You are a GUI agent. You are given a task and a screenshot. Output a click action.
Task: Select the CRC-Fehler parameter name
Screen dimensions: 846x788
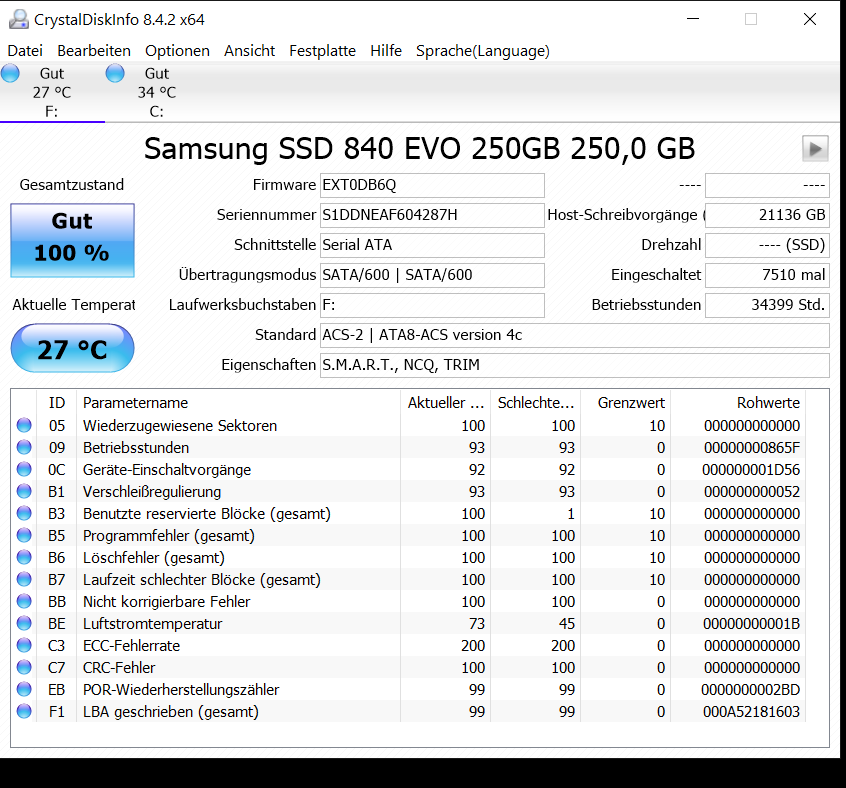click(x=119, y=668)
